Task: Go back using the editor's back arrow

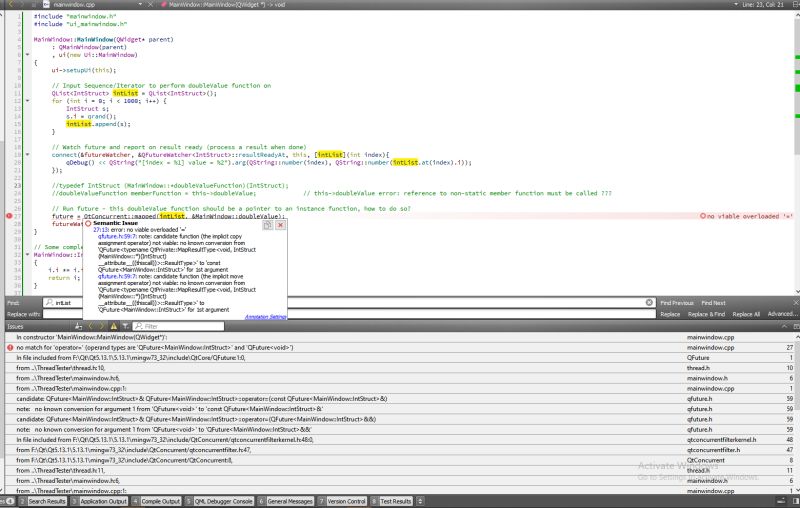Action: coord(10,4)
